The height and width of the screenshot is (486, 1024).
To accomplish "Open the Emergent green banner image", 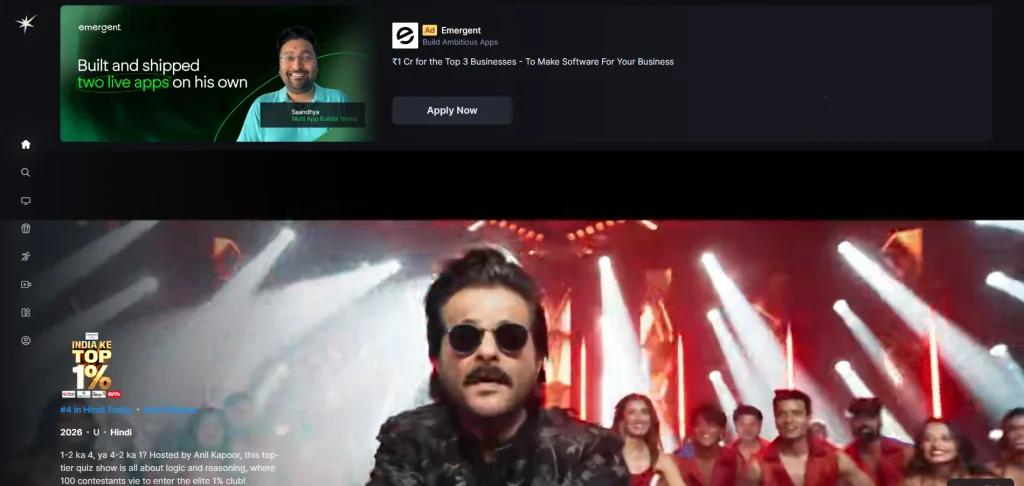I will 217,74.
